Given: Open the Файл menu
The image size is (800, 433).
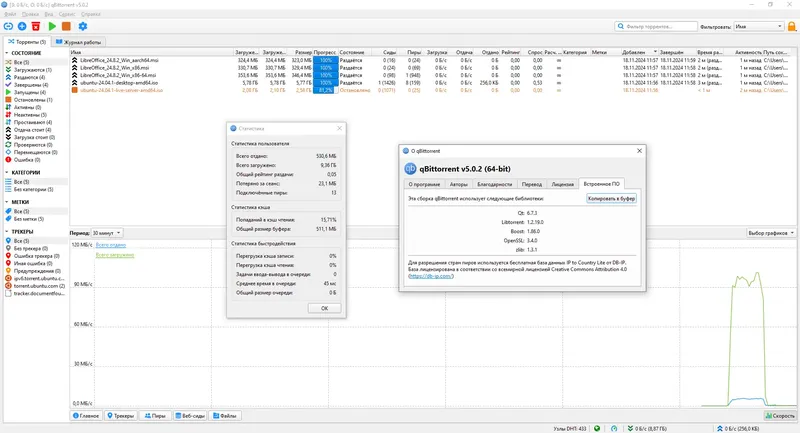Looking at the screenshot, I should [x=10, y=14].
